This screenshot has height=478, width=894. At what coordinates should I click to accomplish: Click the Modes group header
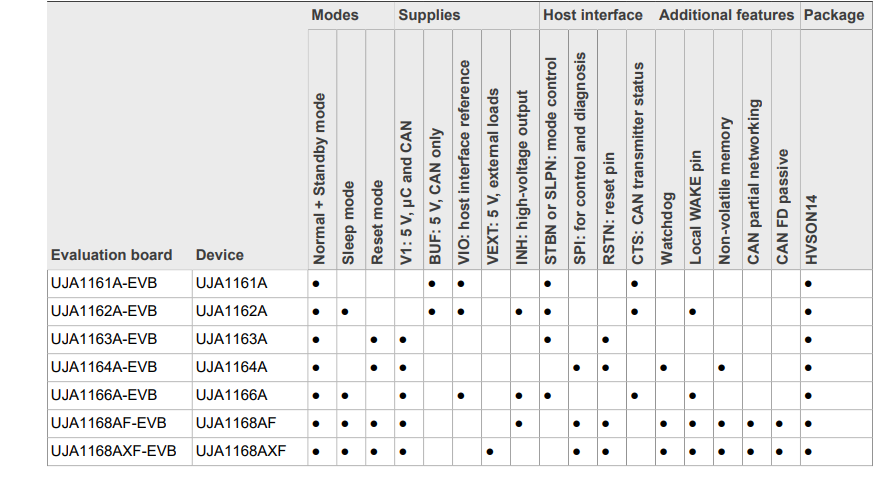(335, 15)
